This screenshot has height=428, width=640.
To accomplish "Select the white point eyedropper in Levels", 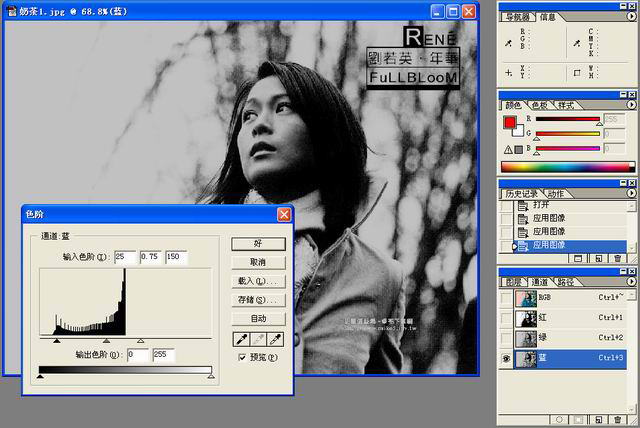I will pos(278,339).
